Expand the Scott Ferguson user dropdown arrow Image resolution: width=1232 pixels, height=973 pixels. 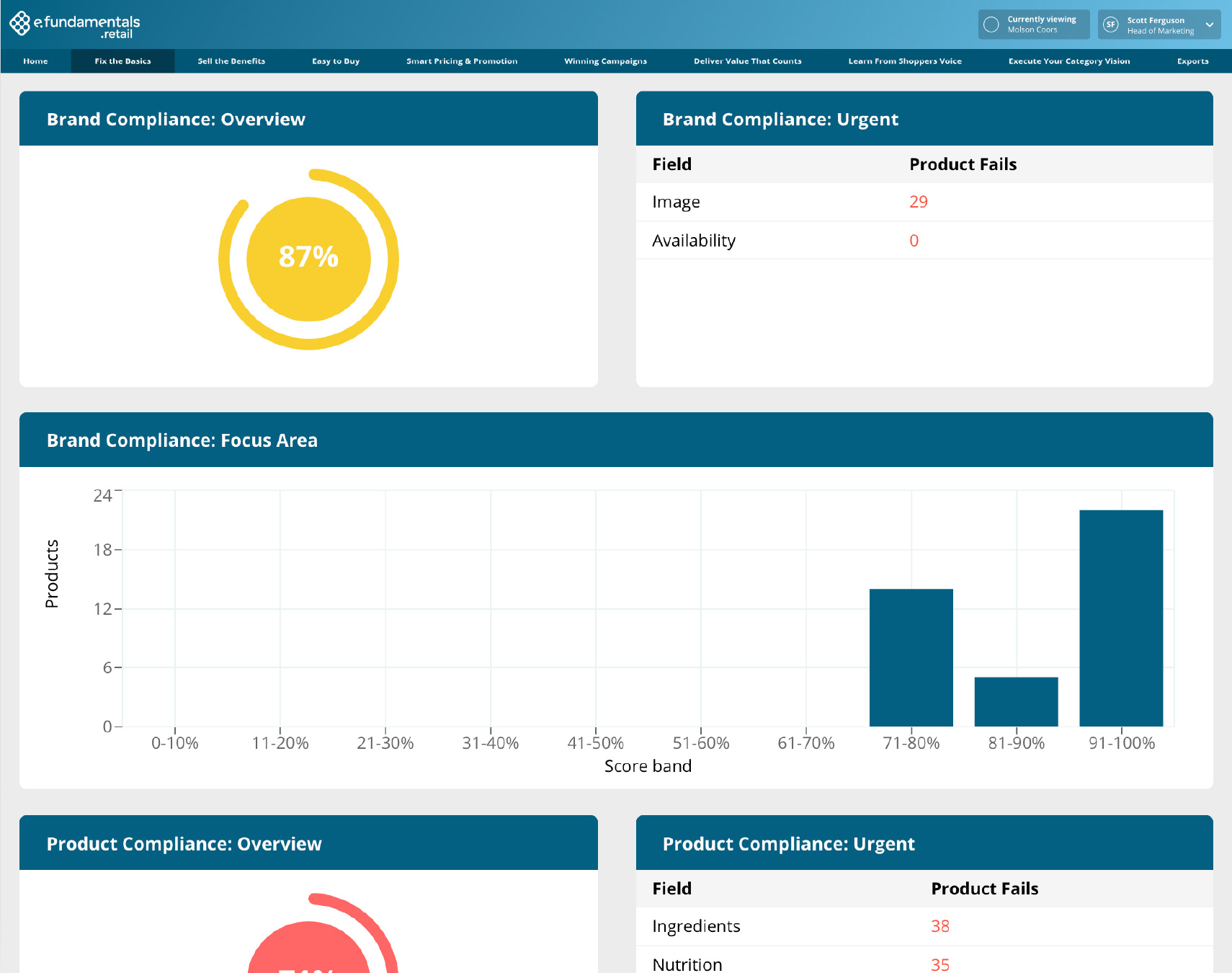click(1210, 25)
